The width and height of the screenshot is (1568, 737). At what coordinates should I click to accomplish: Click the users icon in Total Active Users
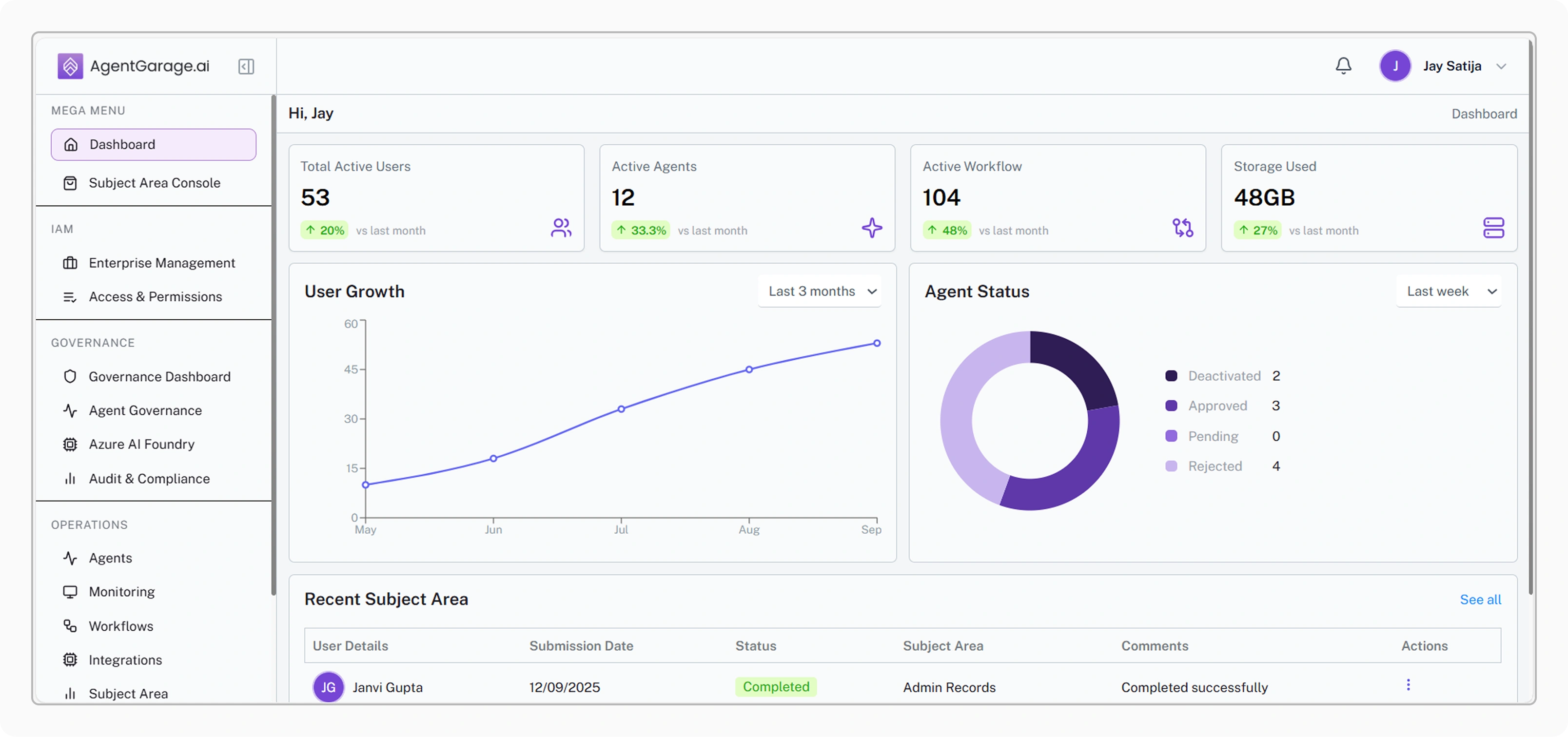click(561, 228)
